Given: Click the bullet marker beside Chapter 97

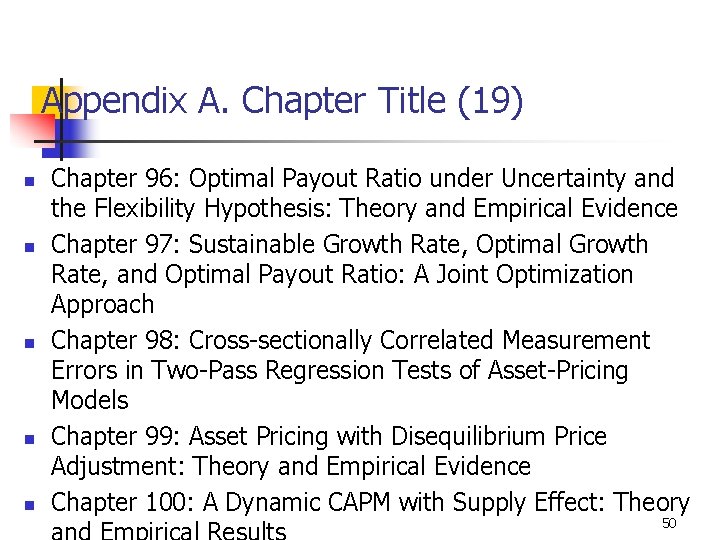Looking at the screenshot, I should coord(30,247).
